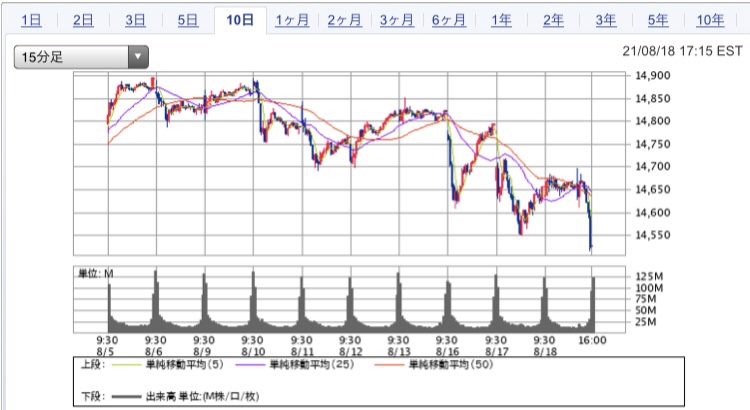Click the 50M volume axis label
The image size is (750, 410).
[646, 310]
